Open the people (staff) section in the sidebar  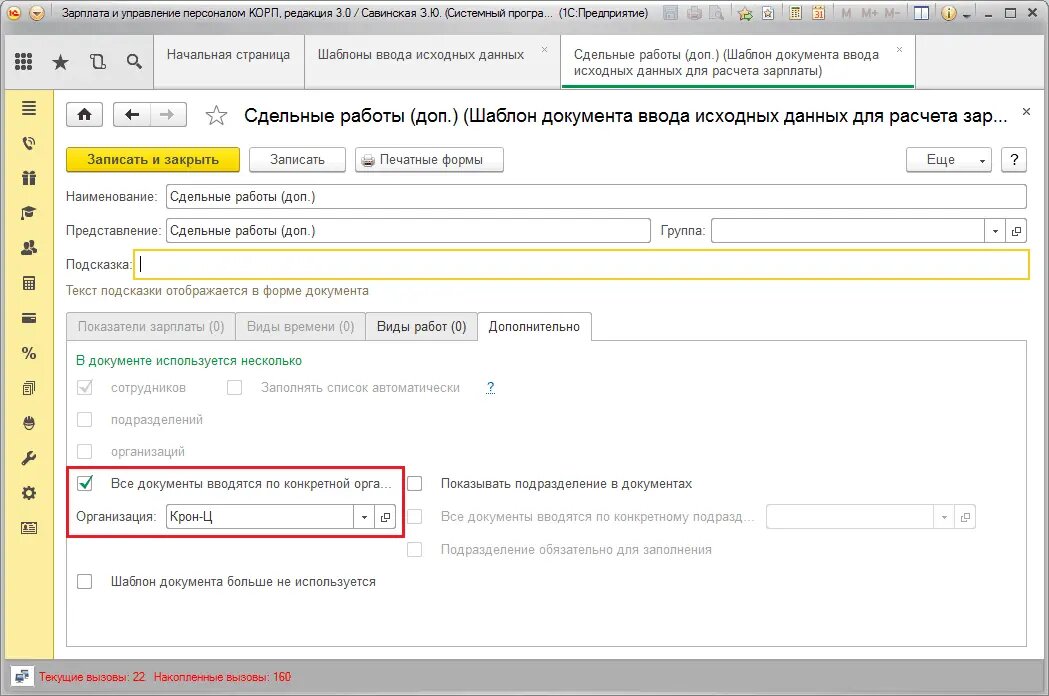point(29,248)
